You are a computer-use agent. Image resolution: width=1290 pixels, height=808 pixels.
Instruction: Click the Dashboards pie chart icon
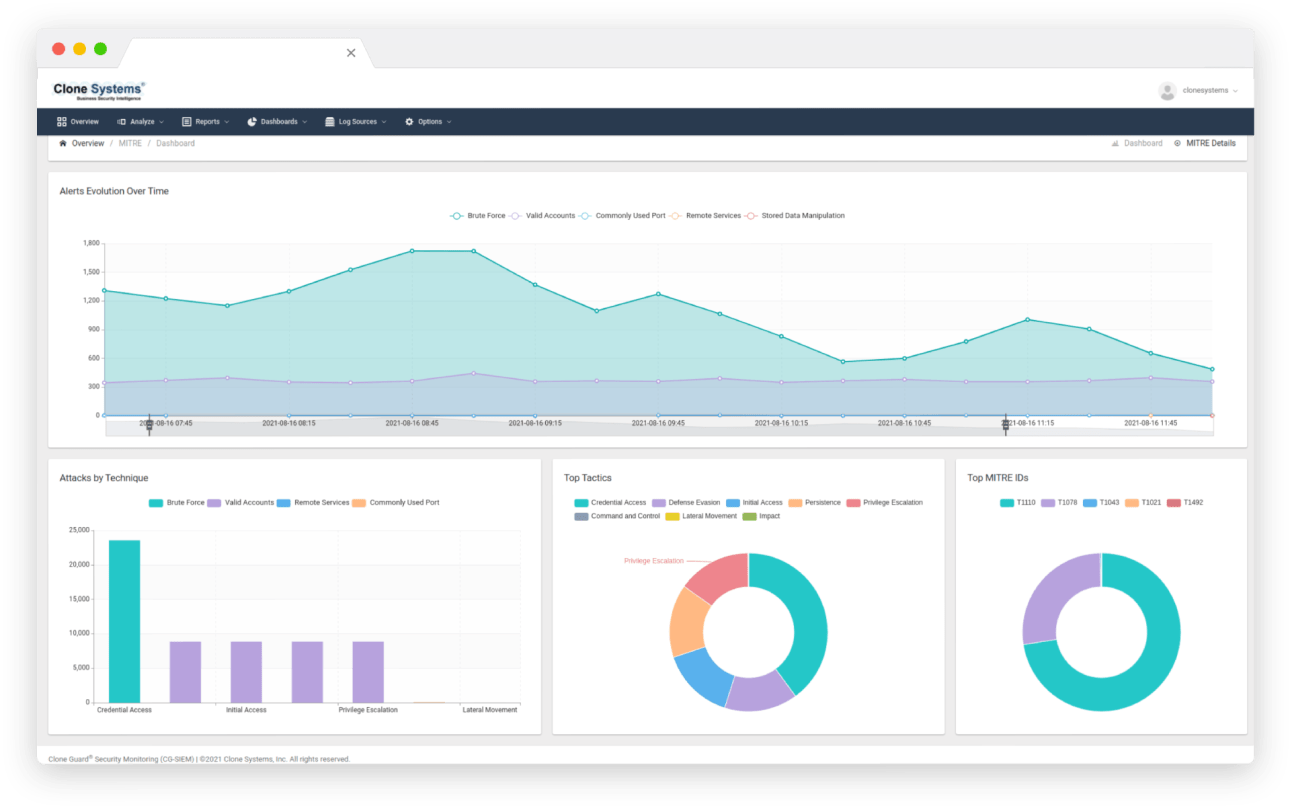tap(252, 122)
